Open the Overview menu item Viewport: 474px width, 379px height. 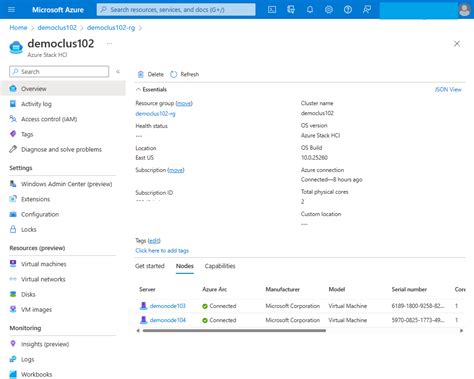coord(63,89)
